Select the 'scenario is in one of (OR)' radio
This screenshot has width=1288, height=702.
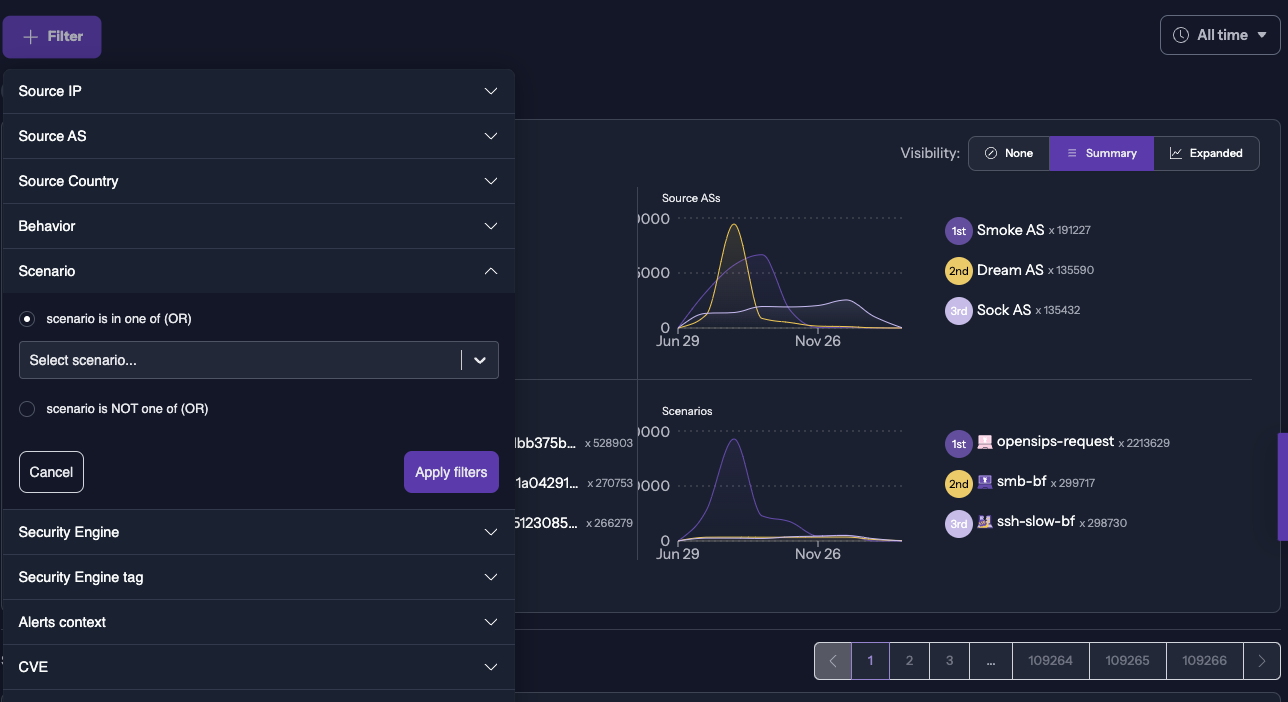pos(26,318)
